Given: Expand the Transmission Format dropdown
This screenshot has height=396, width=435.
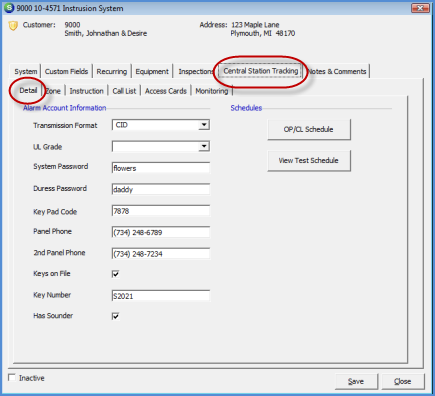Looking at the screenshot, I should [204, 125].
